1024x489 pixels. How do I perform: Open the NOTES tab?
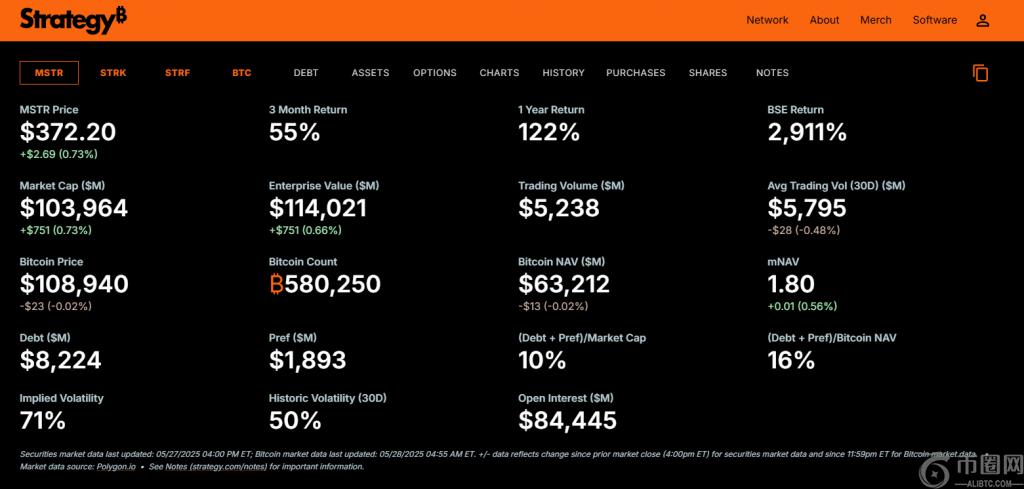coord(772,73)
